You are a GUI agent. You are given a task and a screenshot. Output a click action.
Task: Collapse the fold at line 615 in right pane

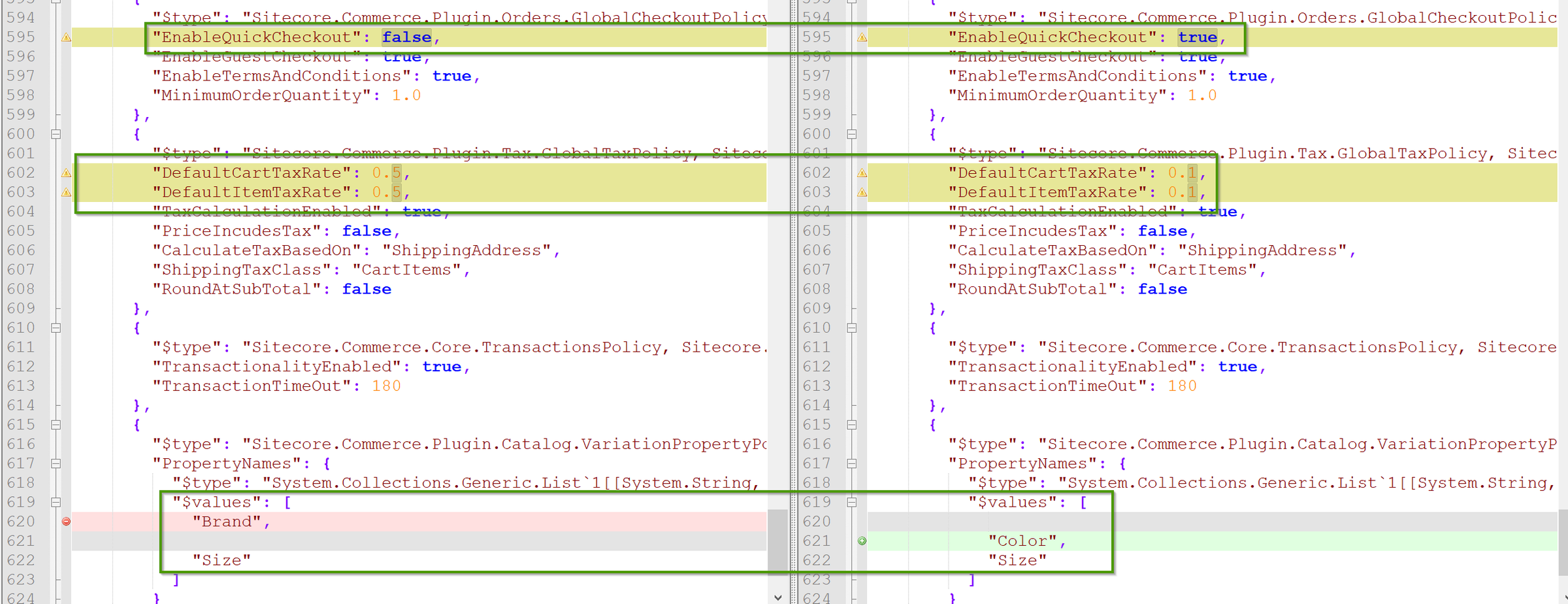click(852, 425)
